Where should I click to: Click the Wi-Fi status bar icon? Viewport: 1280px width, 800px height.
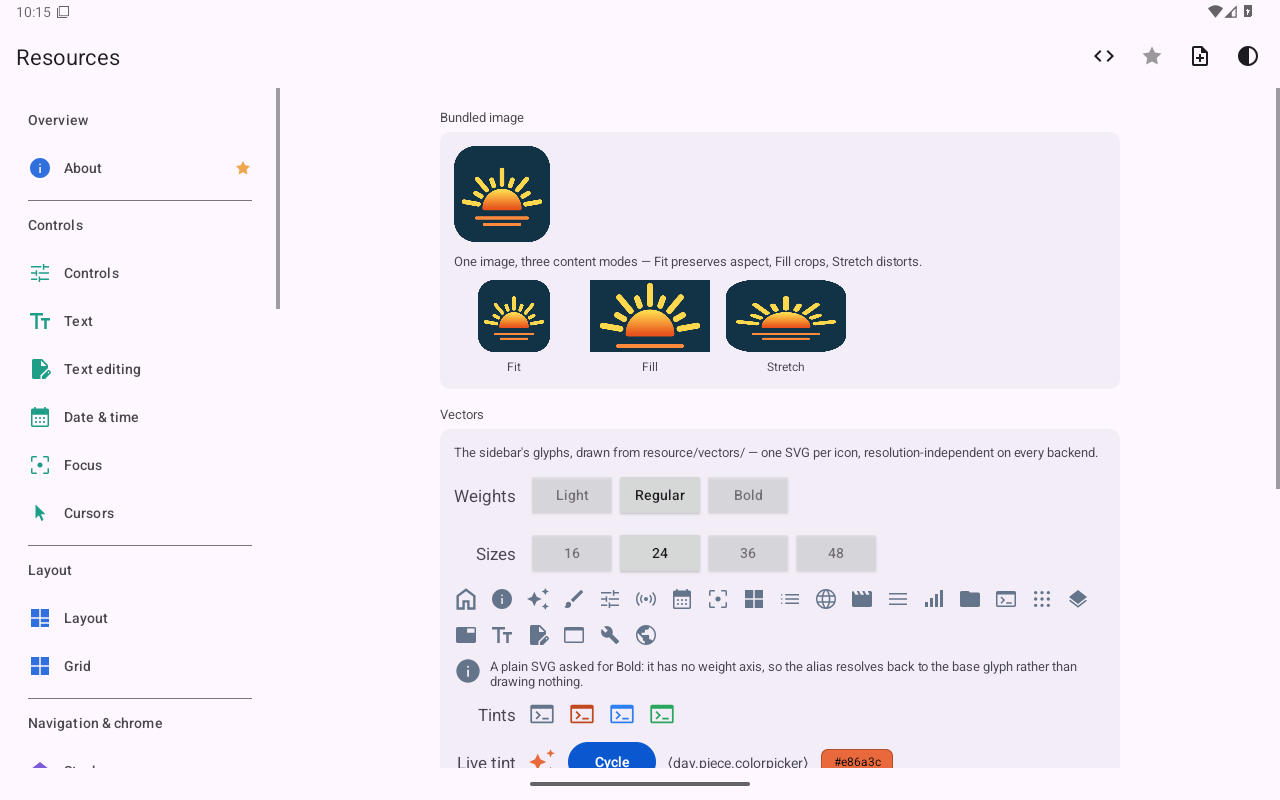pyautogui.click(x=1215, y=12)
